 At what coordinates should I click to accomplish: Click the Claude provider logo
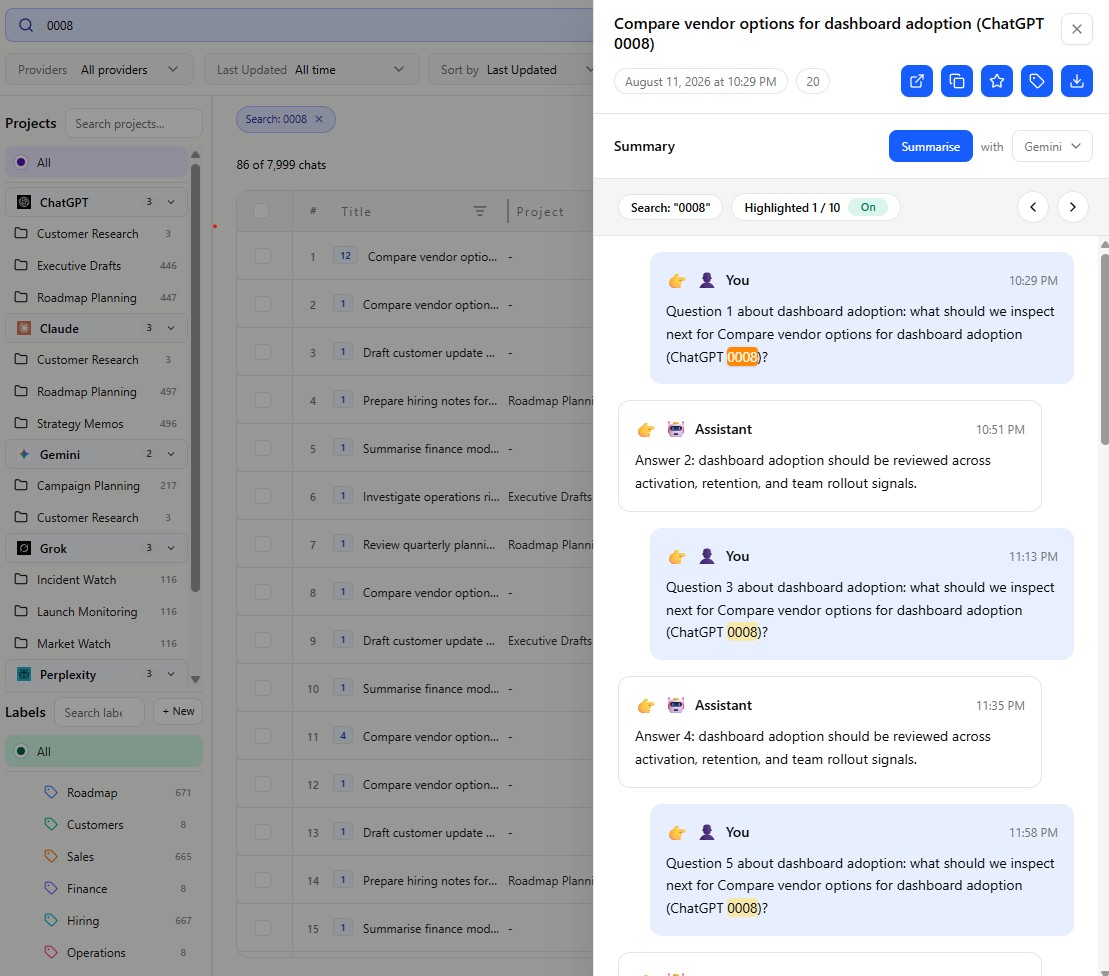tap(24, 328)
